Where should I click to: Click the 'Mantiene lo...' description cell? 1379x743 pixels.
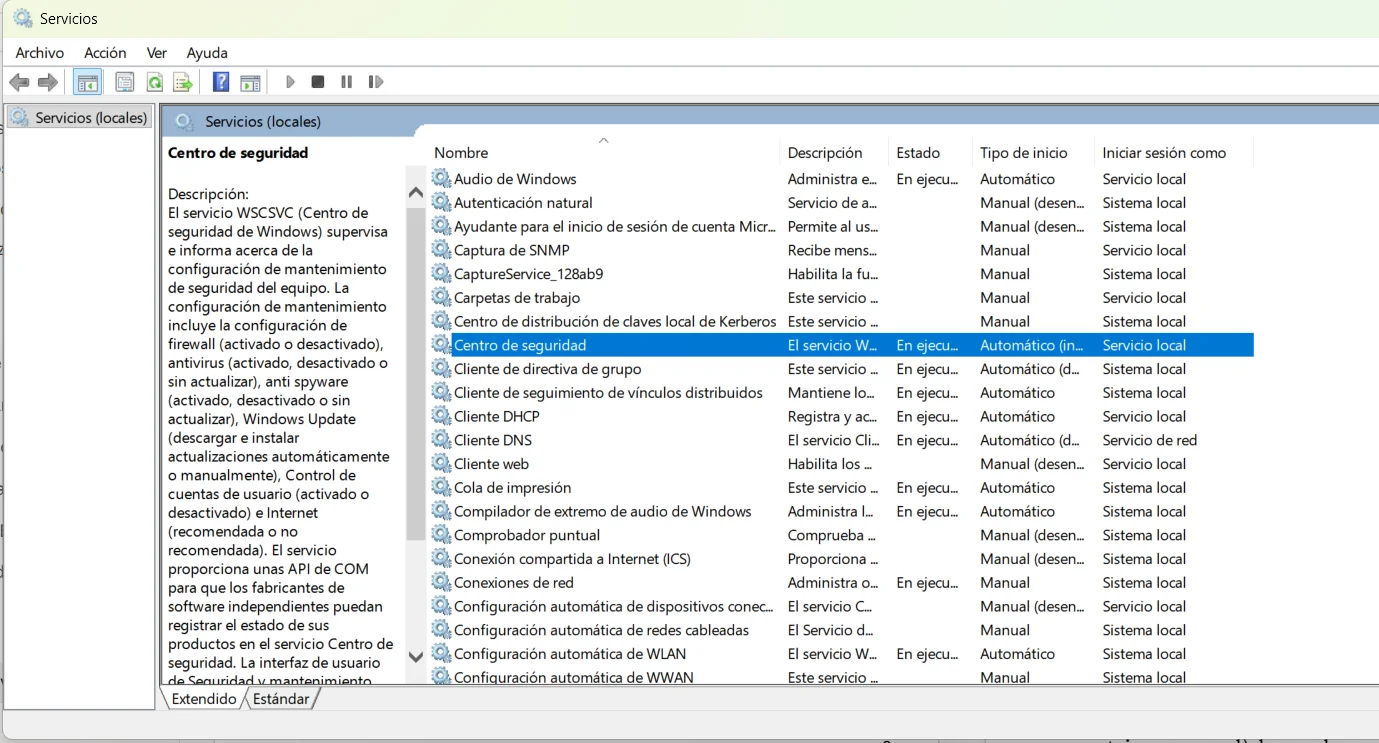tap(832, 393)
